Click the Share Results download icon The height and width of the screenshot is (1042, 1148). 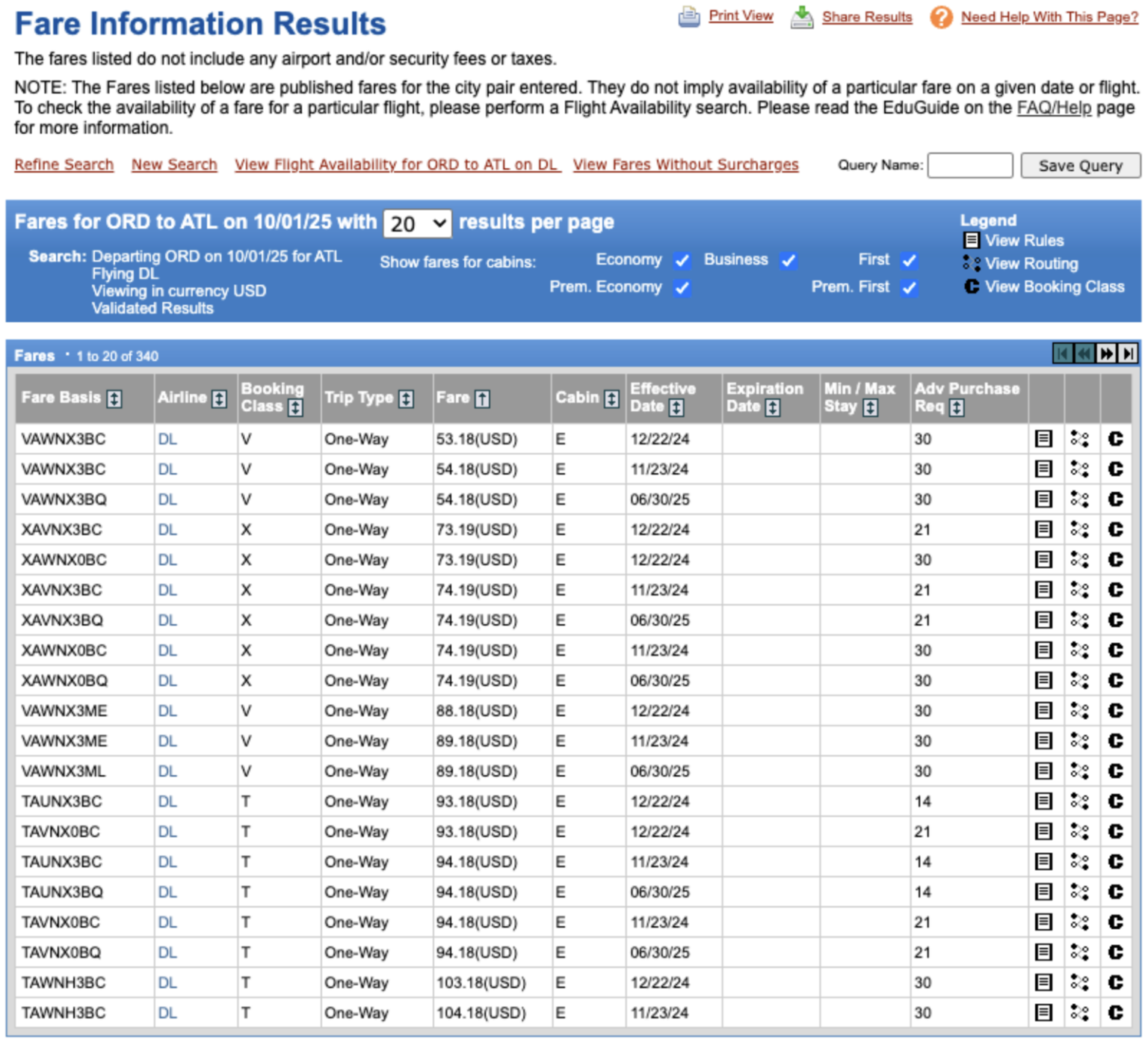click(x=802, y=16)
